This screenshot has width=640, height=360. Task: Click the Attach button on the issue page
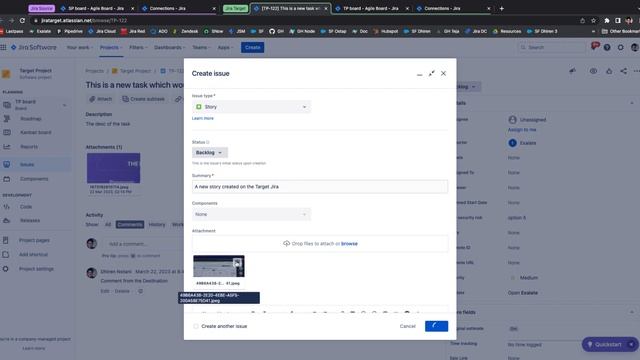(100, 99)
